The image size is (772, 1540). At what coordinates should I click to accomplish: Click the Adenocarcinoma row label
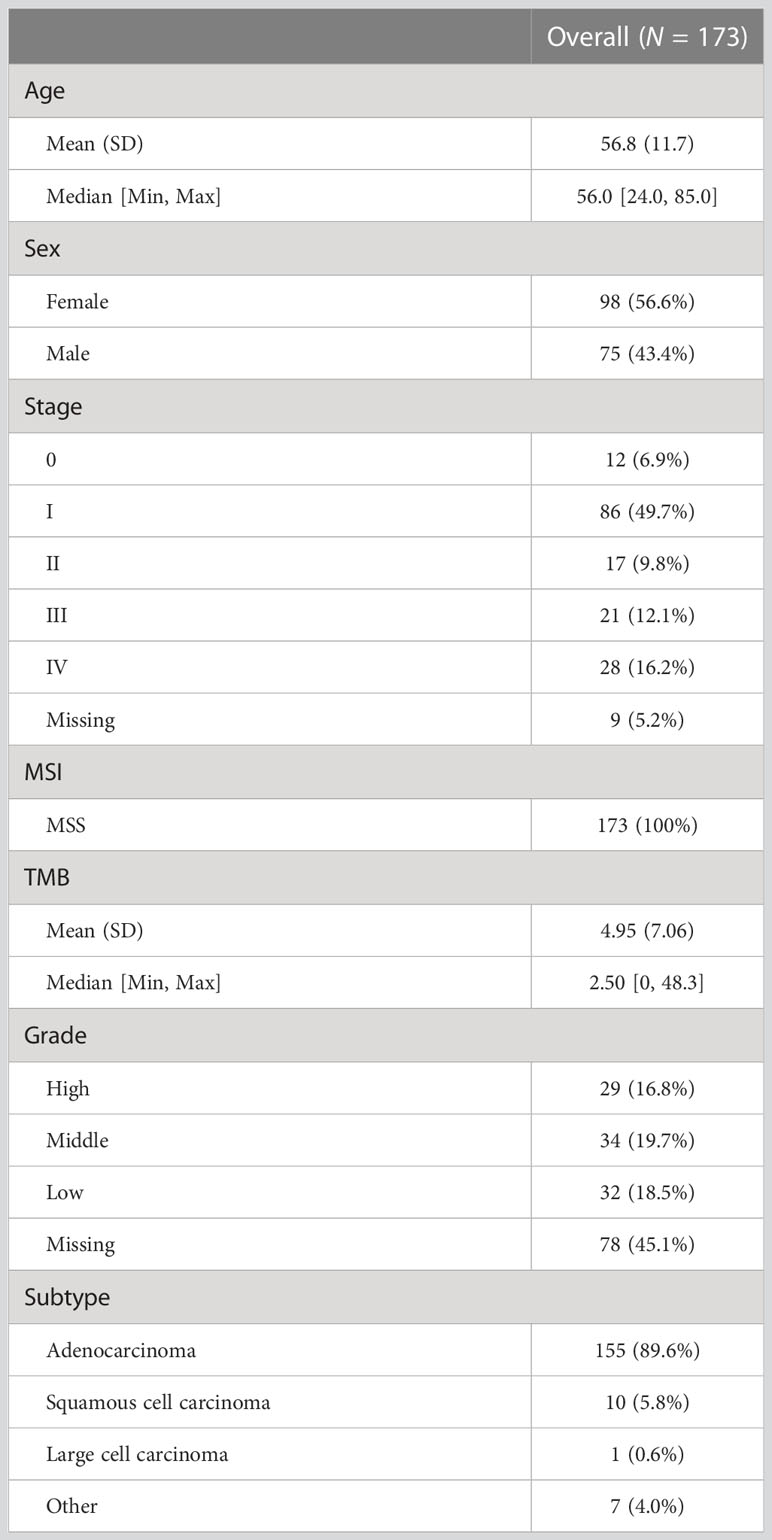pyautogui.click(x=121, y=1350)
